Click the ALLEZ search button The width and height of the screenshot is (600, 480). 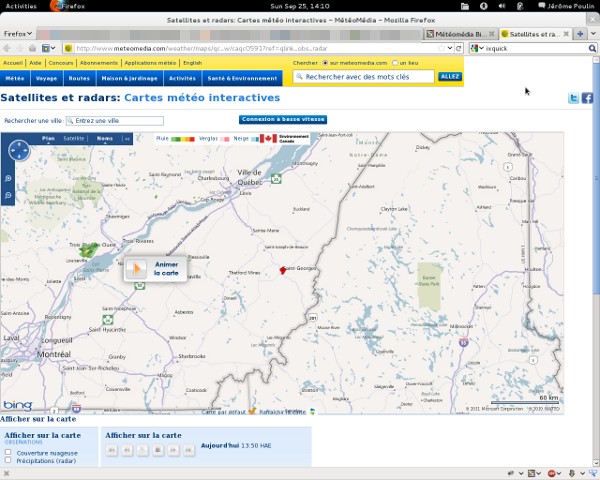(x=450, y=76)
